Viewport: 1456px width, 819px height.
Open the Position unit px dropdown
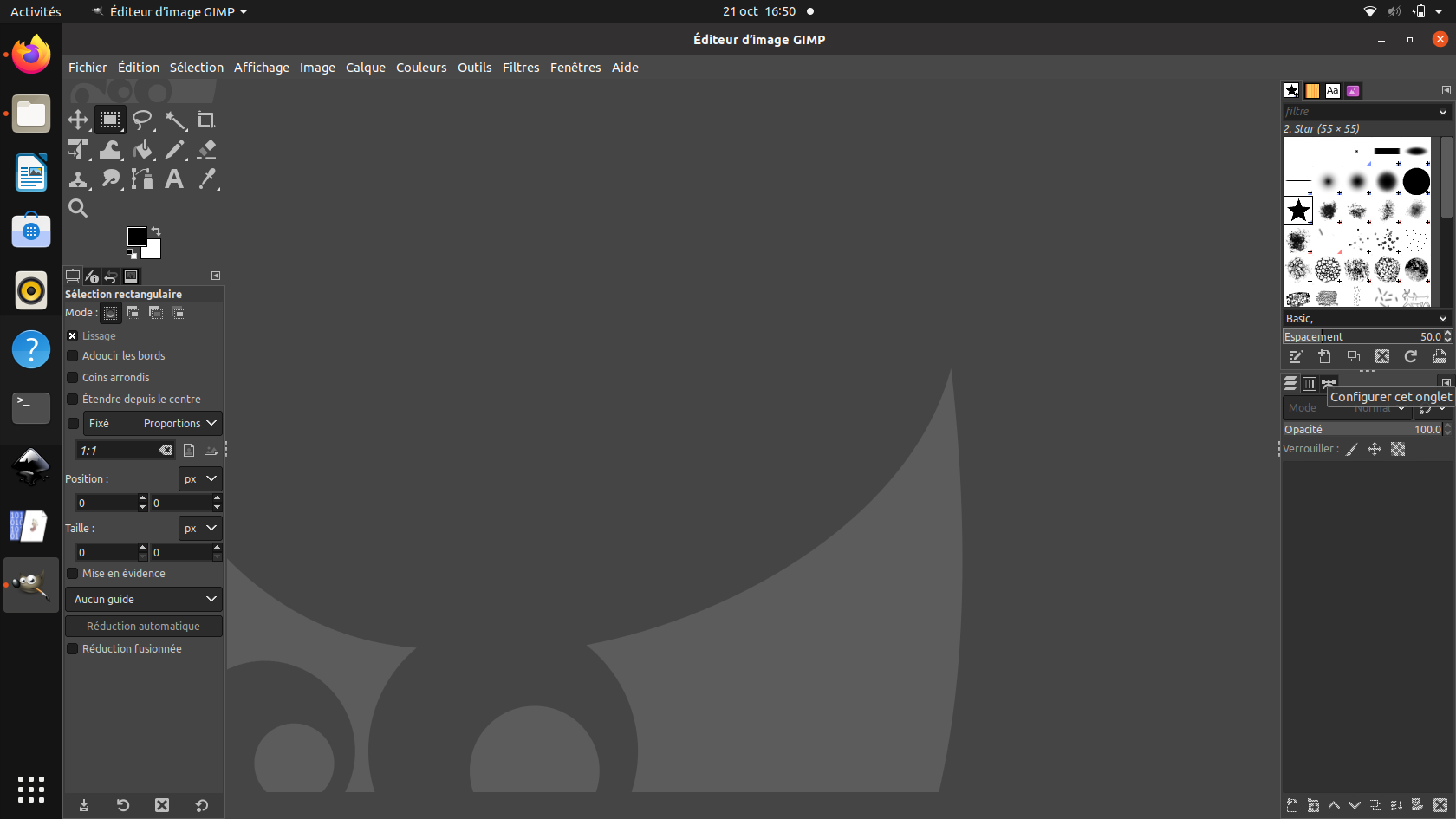[200, 479]
